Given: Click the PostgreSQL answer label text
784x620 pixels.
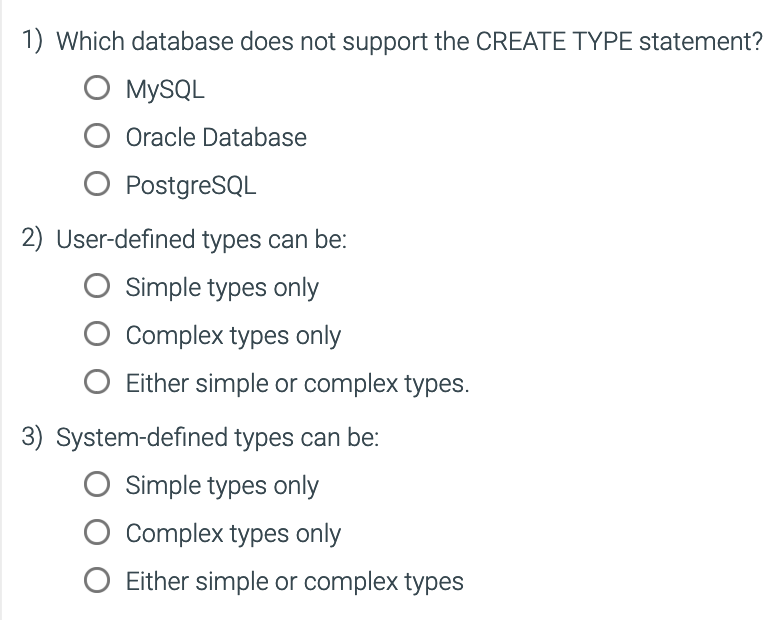Looking at the screenshot, I should click(x=190, y=186).
